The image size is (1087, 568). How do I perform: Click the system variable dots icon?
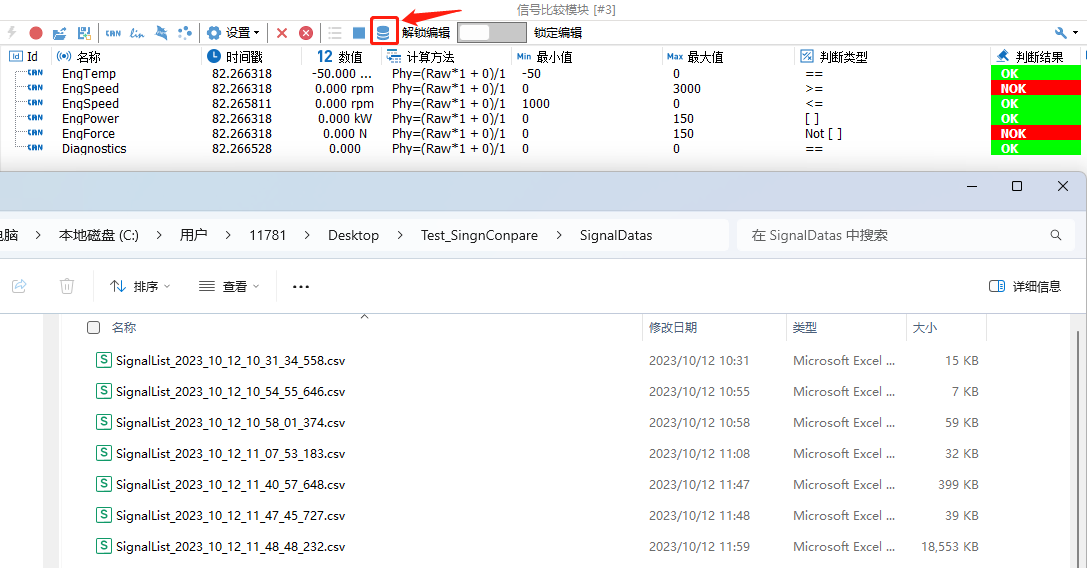click(185, 33)
